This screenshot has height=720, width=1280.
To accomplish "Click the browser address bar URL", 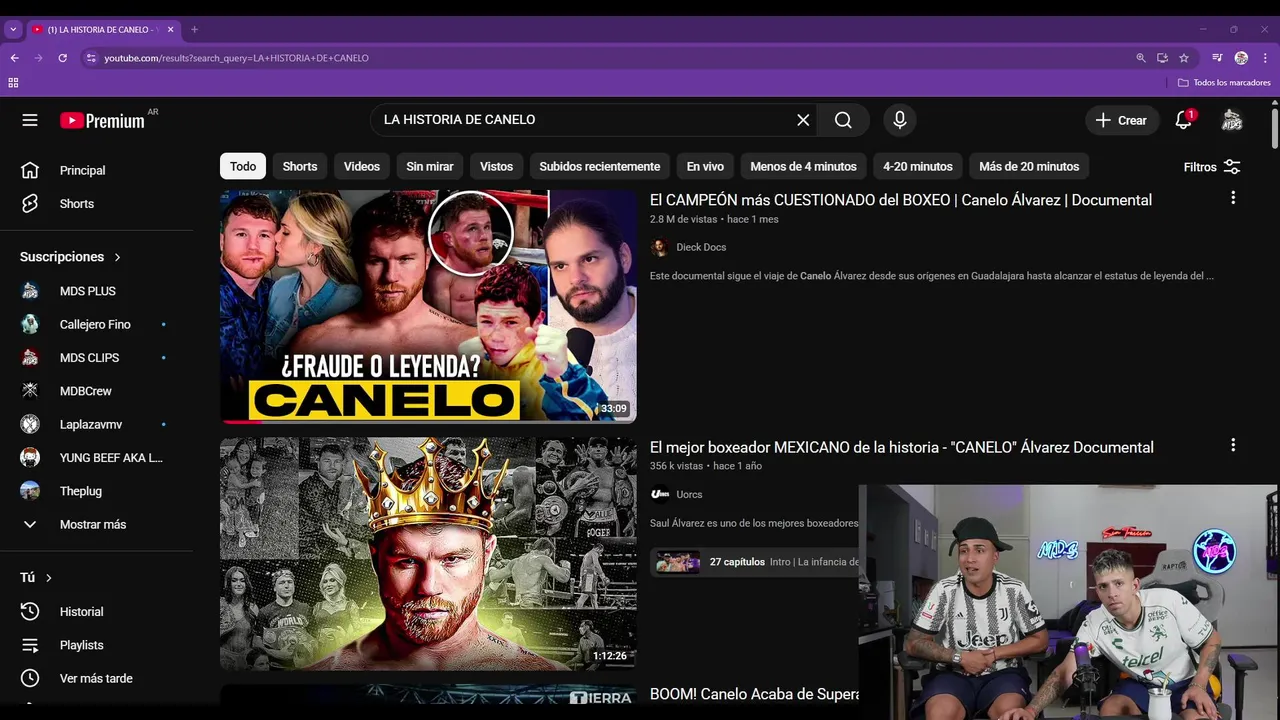I will [236, 58].
